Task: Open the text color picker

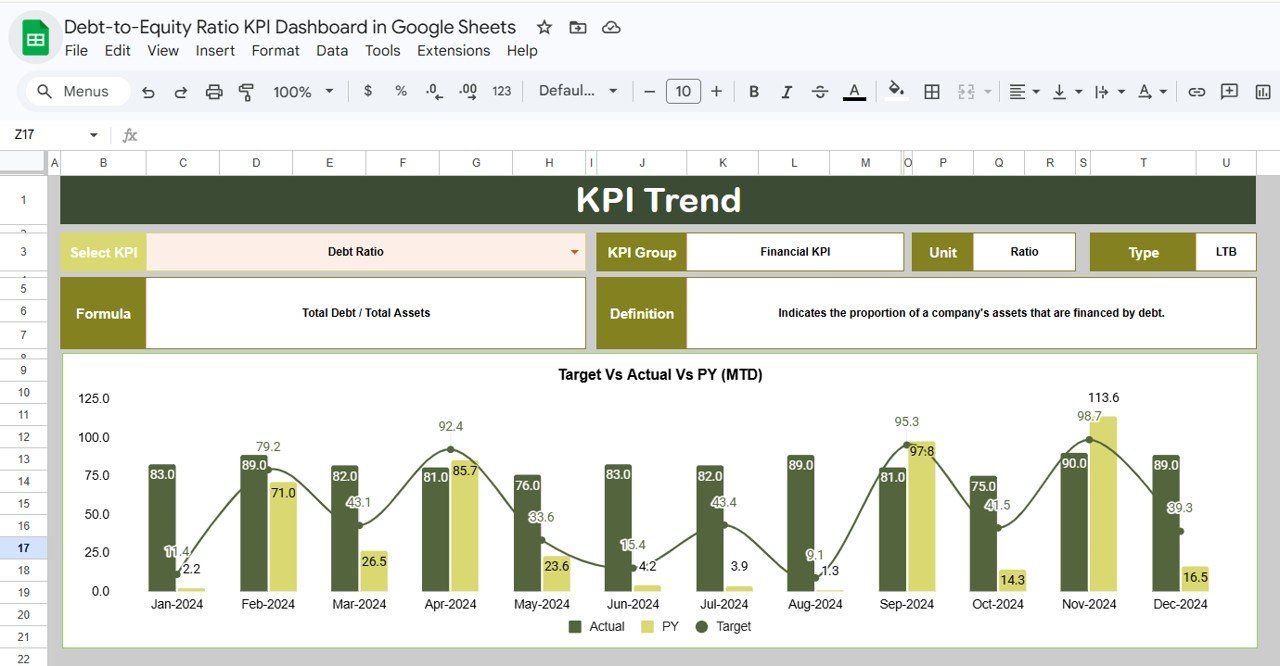Action: 853,91
